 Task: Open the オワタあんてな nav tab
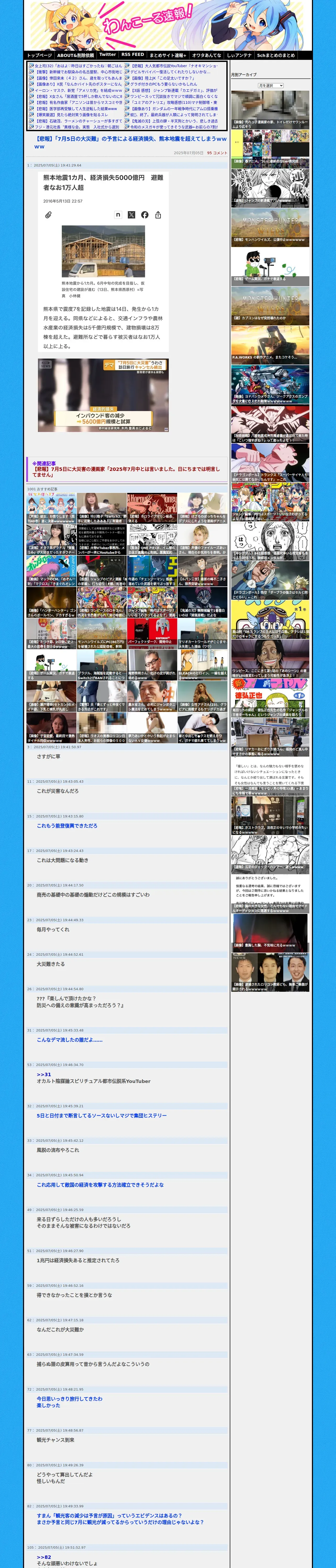click(x=207, y=55)
